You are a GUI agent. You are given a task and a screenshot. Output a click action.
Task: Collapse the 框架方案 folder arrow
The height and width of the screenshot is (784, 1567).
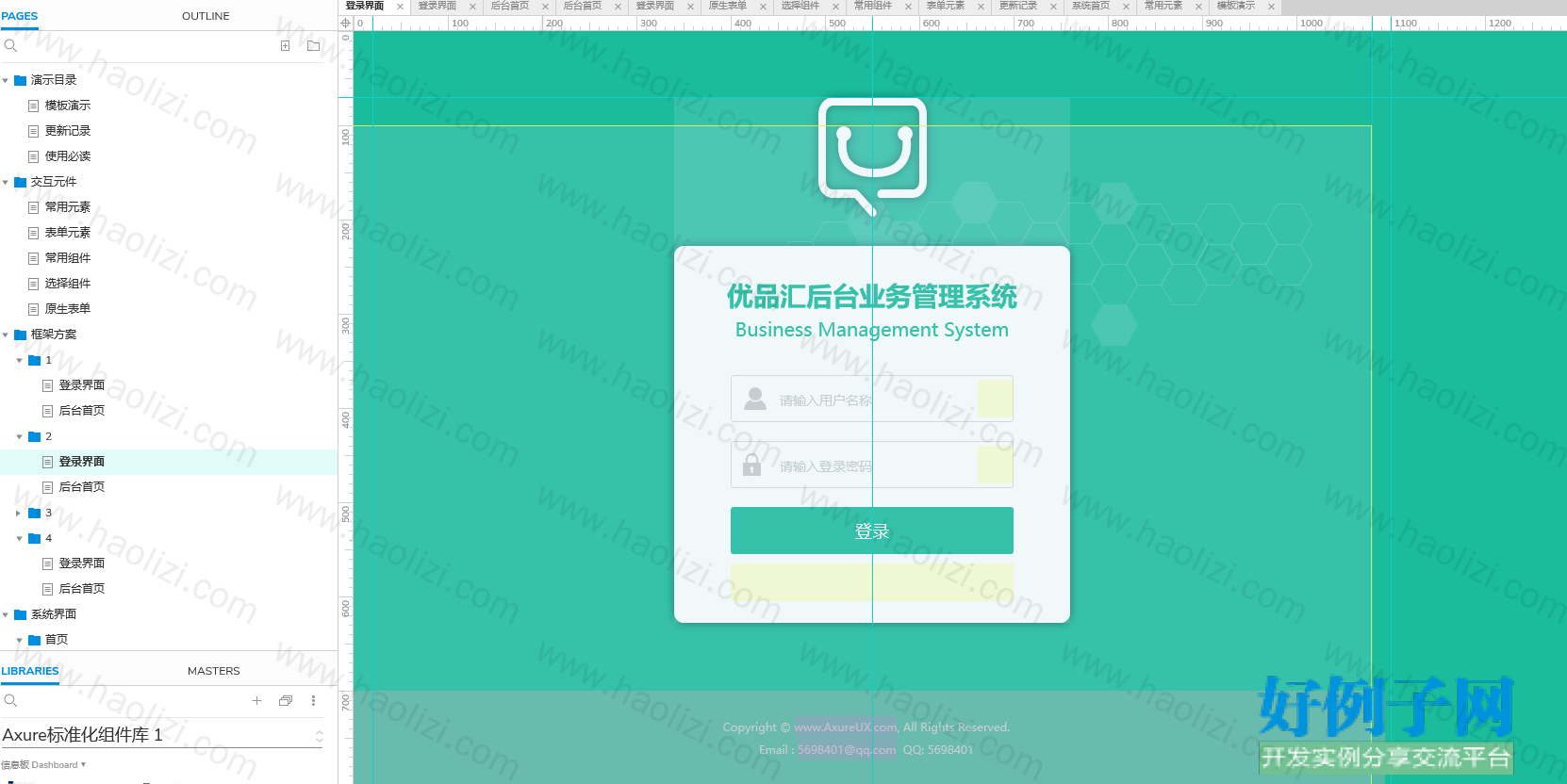6,335
